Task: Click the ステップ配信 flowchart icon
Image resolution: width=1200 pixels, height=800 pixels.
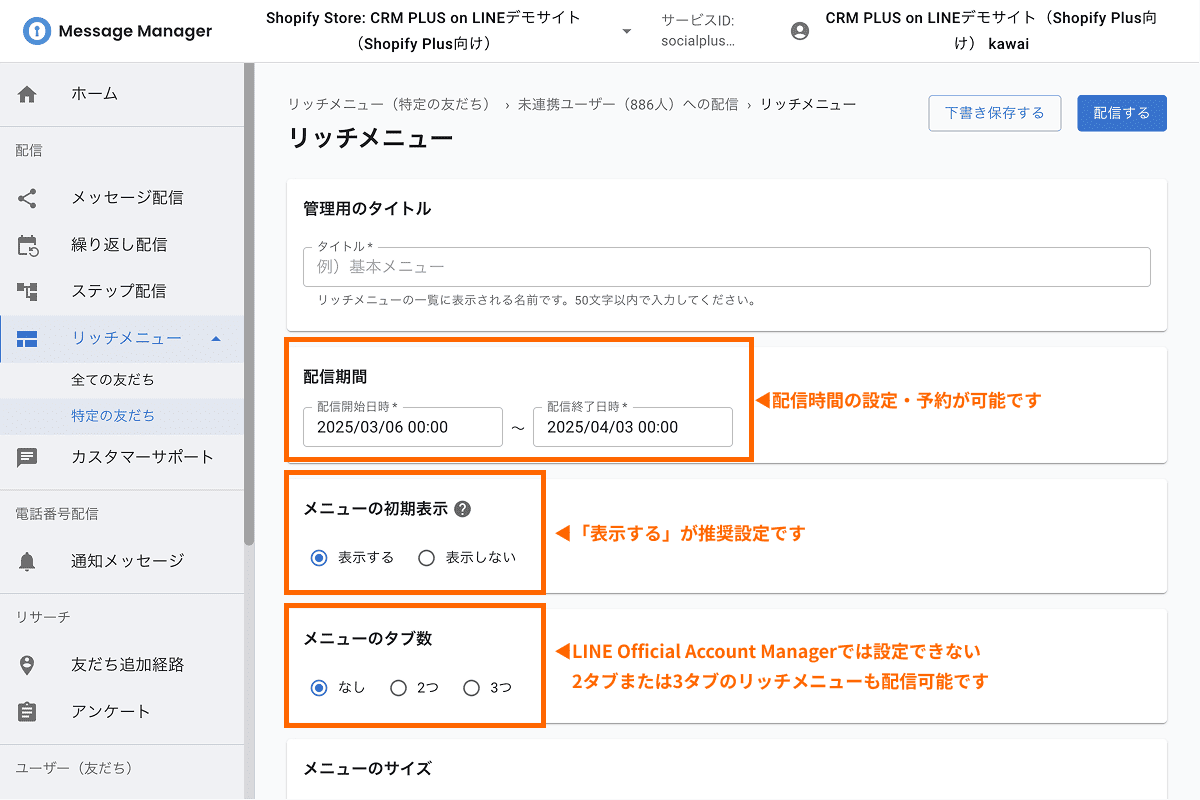Action: click(27, 291)
